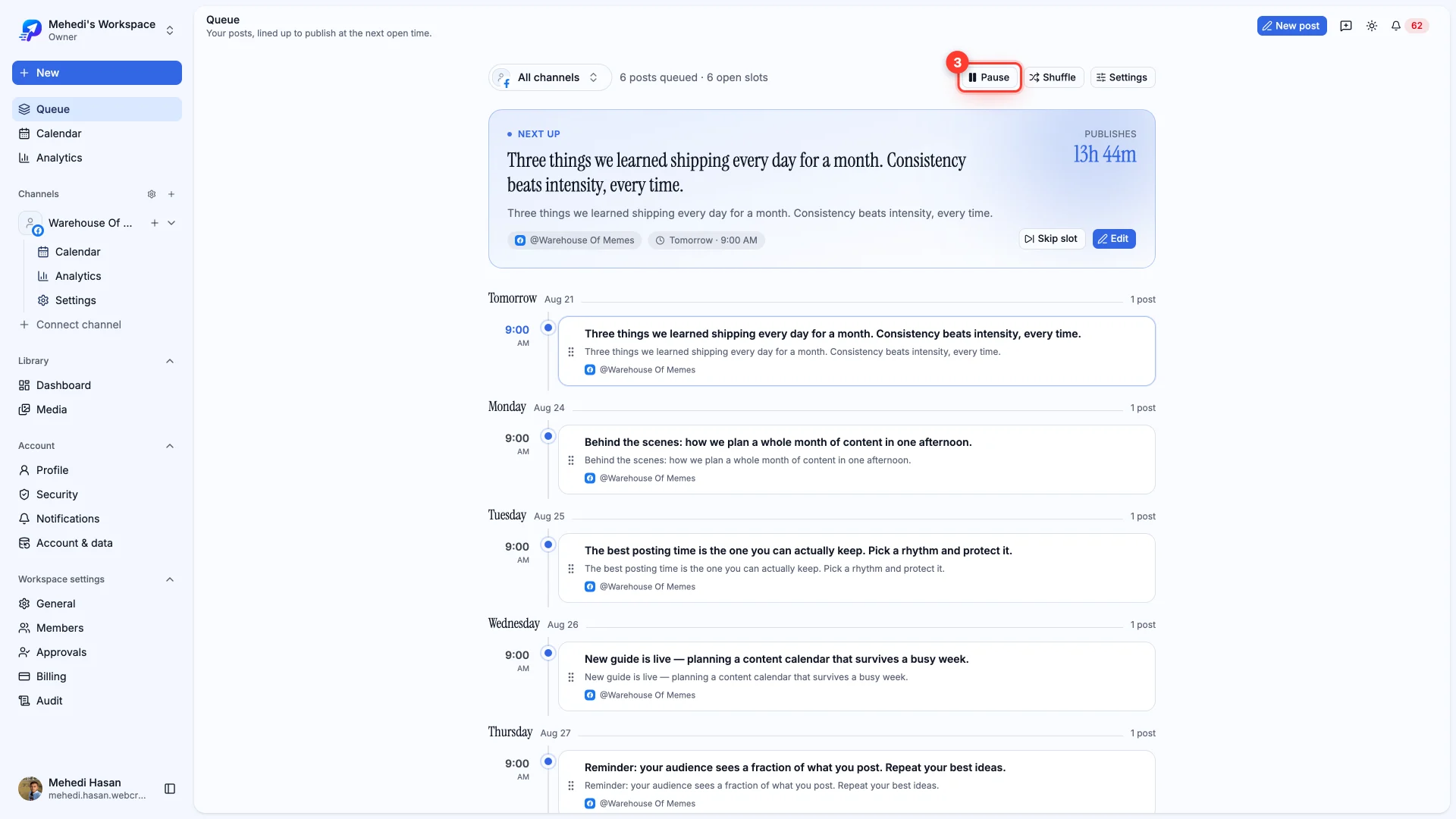1456x819 pixels.
Task: Edit the next up post
Action: click(x=1113, y=239)
